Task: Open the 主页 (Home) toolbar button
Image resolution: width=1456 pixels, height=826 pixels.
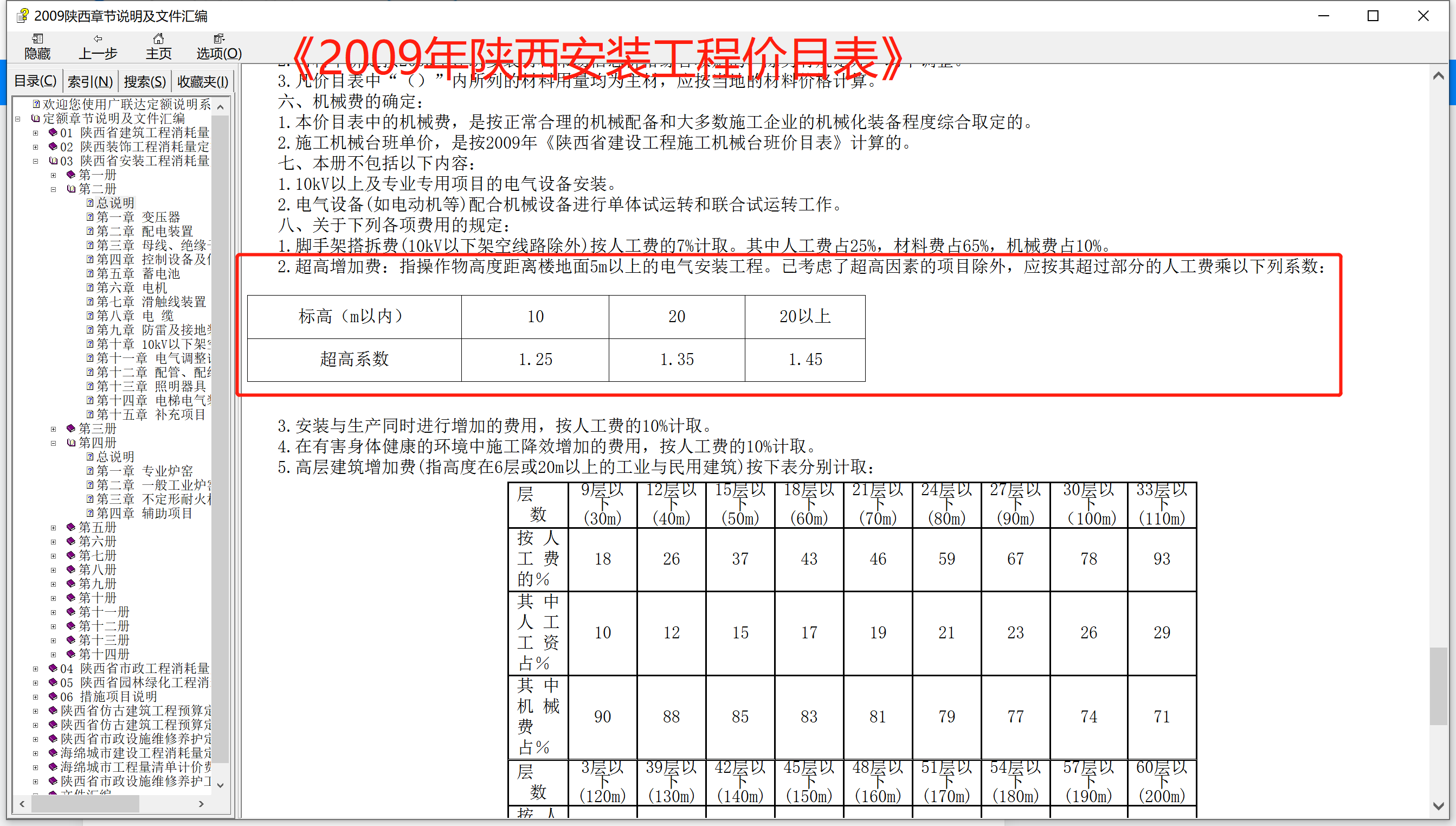Action: 158,47
